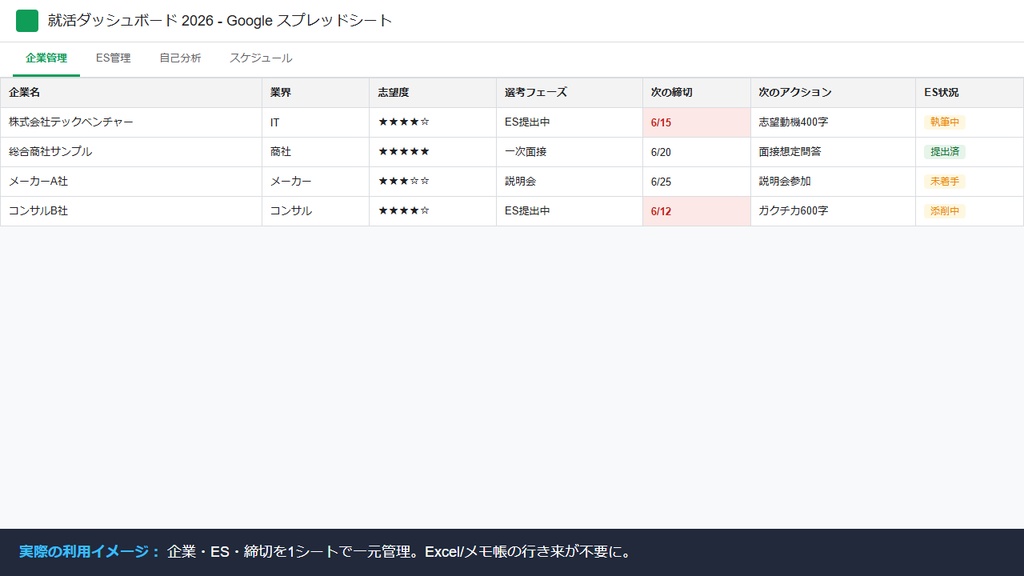1024x576 pixels.
Task: Click the star rating for コンサルB社
Action: (404, 211)
